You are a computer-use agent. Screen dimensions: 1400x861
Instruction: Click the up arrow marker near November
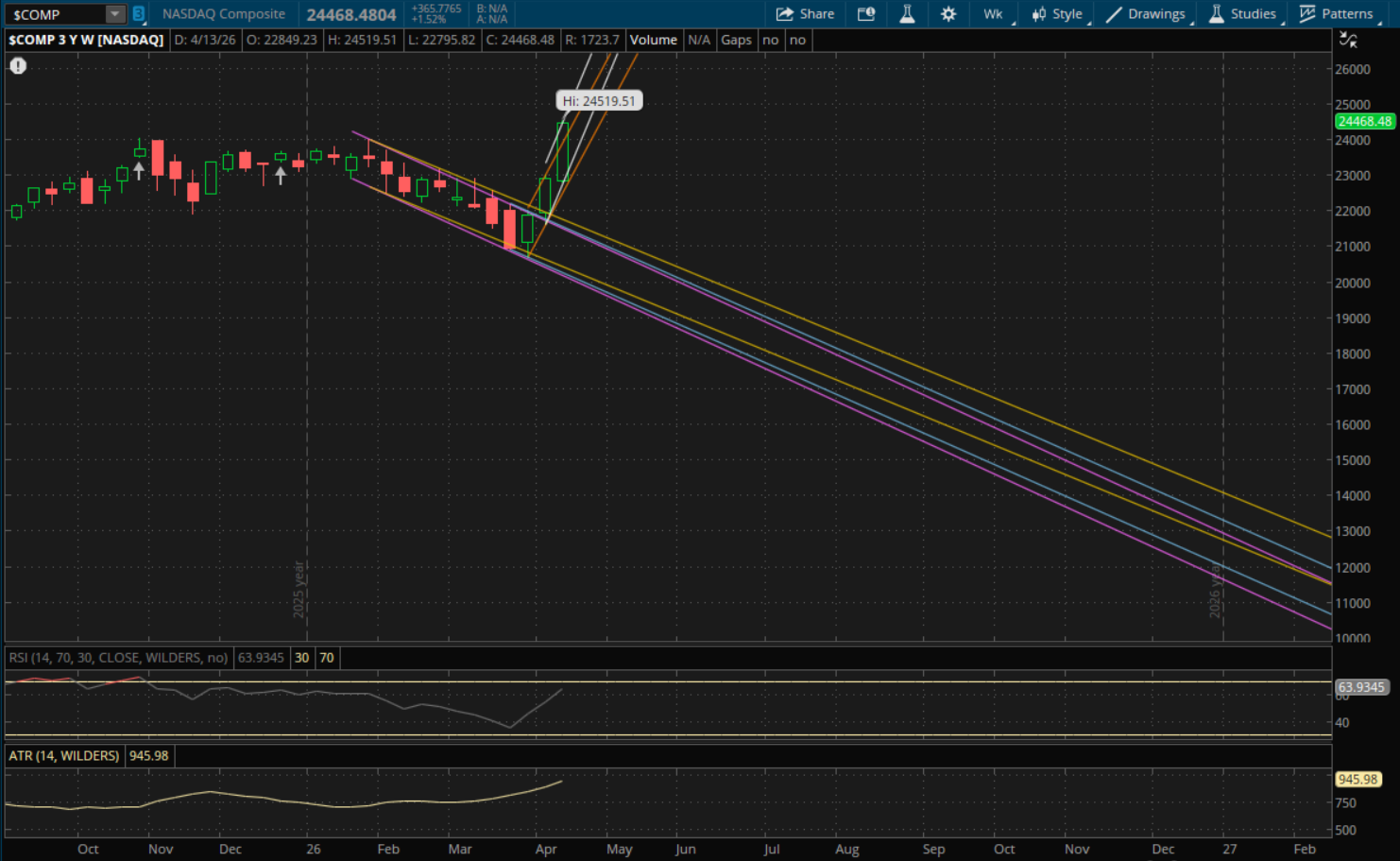pos(139,171)
